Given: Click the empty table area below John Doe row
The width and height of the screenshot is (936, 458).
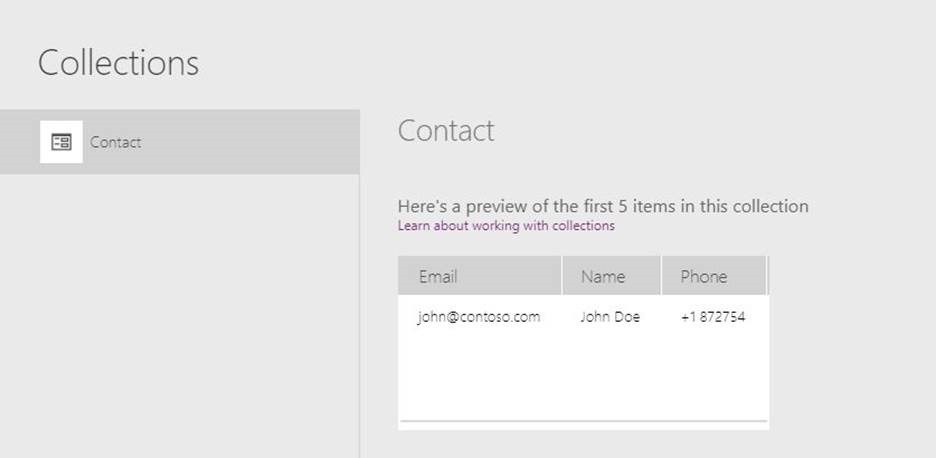Looking at the screenshot, I should click(x=582, y=375).
